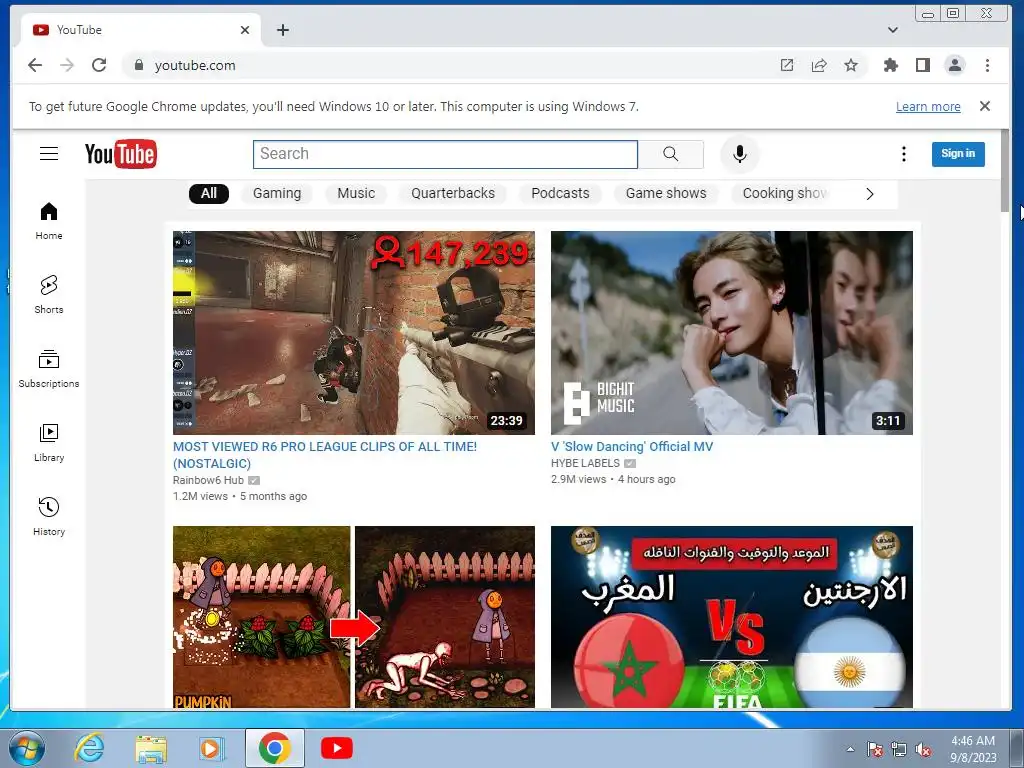Share this page icon
This screenshot has width=1024, height=768.
[819, 65]
